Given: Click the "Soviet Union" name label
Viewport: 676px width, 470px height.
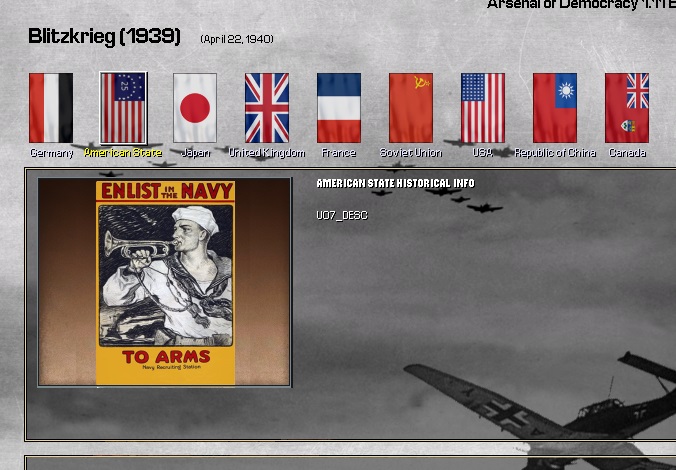Looking at the screenshot, I should tap(411, 153).
